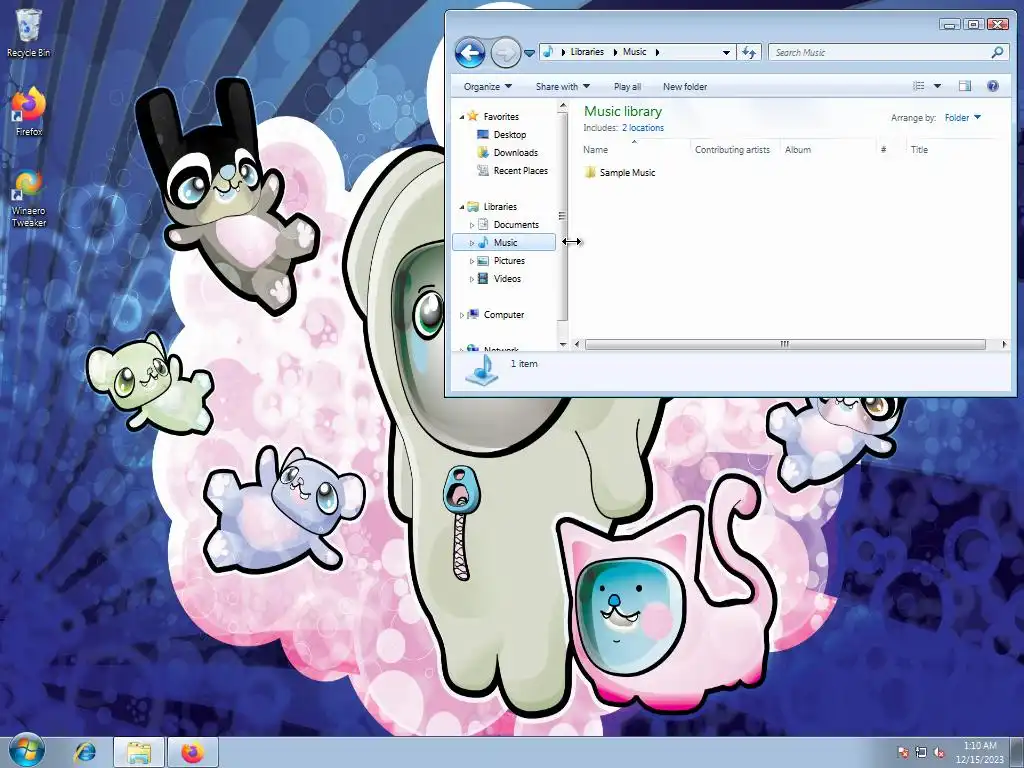This screenshot has height=768, width=1024.
Task: Click the music note icon in address bar
Action: [549, 52]
